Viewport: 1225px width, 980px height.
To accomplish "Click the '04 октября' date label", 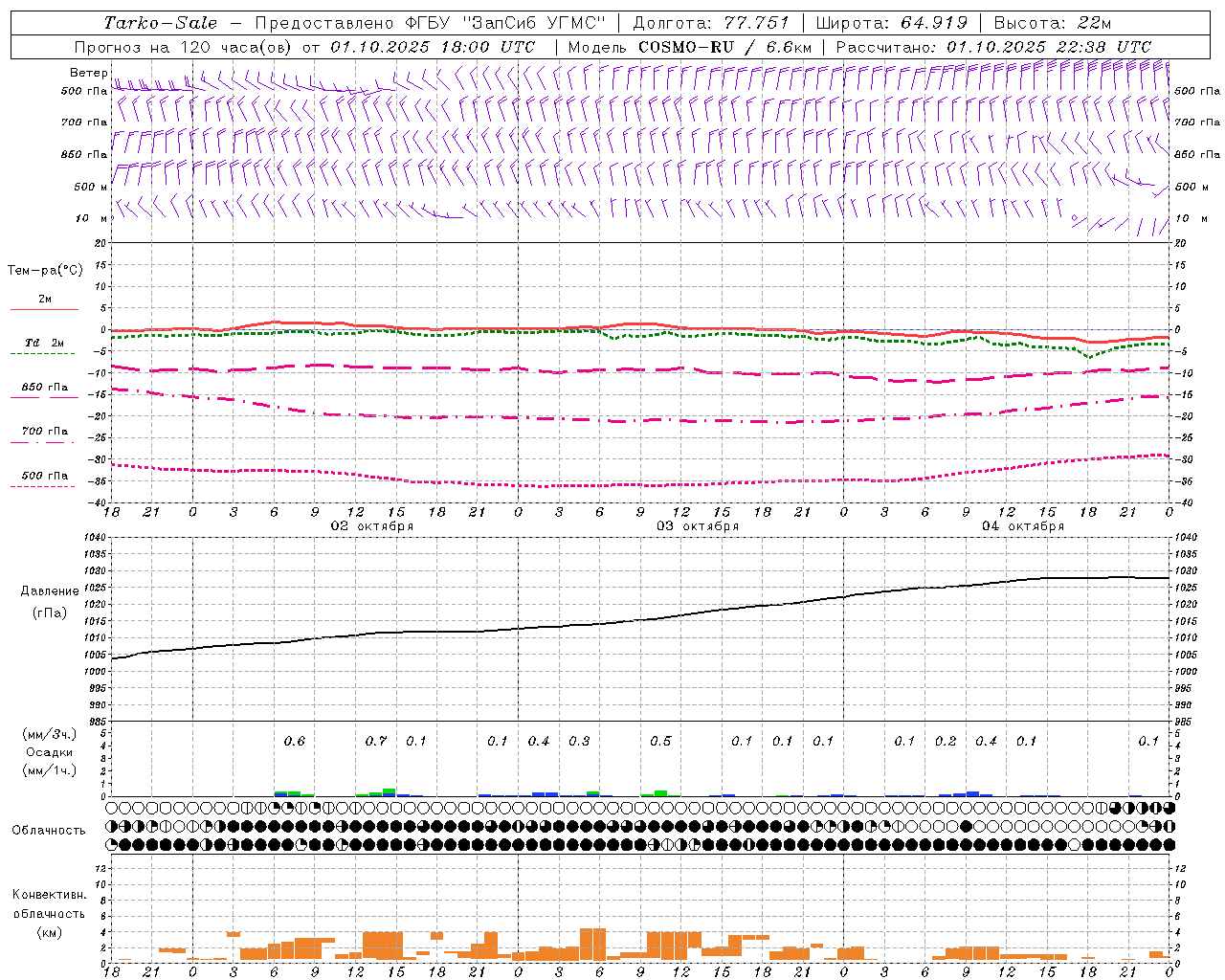I will click(x=1023, y=526).
